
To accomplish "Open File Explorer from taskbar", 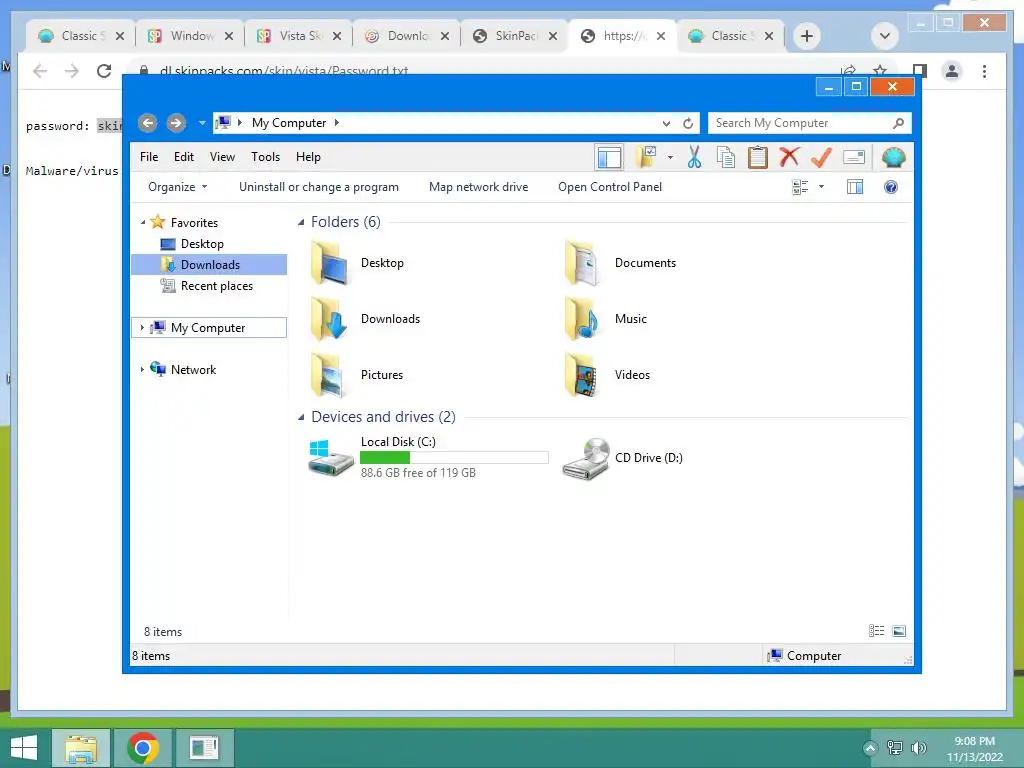I will tap(81, 748).
